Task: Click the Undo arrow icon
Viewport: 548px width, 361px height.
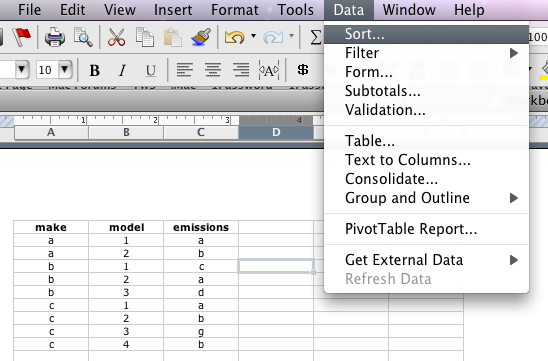Action: tap(235, 37)
